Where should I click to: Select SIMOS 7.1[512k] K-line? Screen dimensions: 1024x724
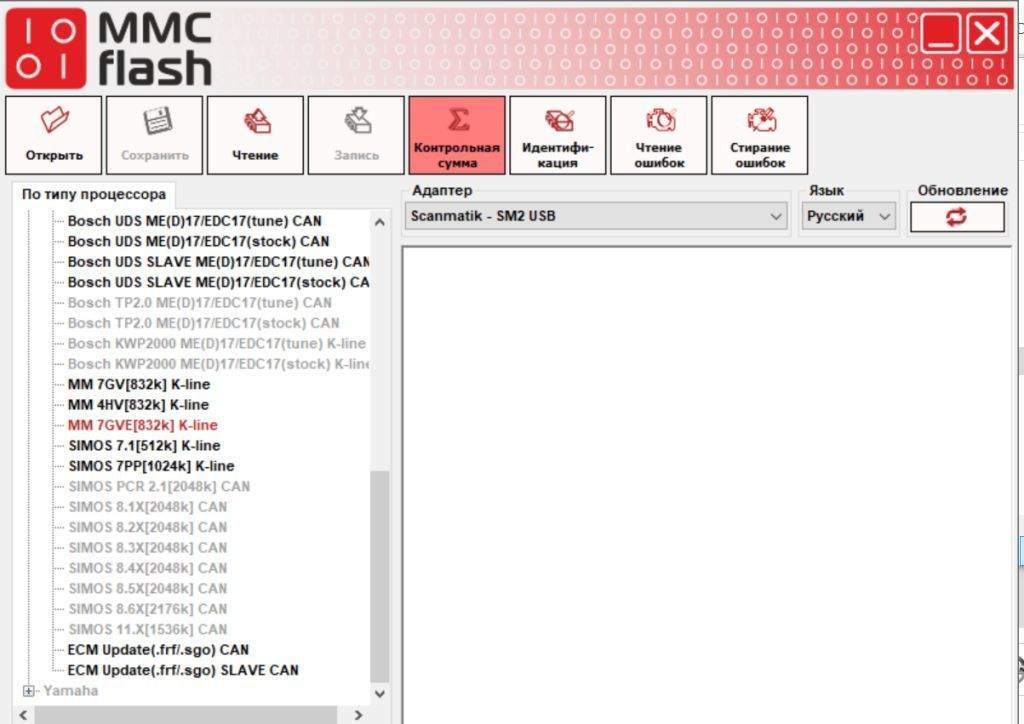coord(144,446)
